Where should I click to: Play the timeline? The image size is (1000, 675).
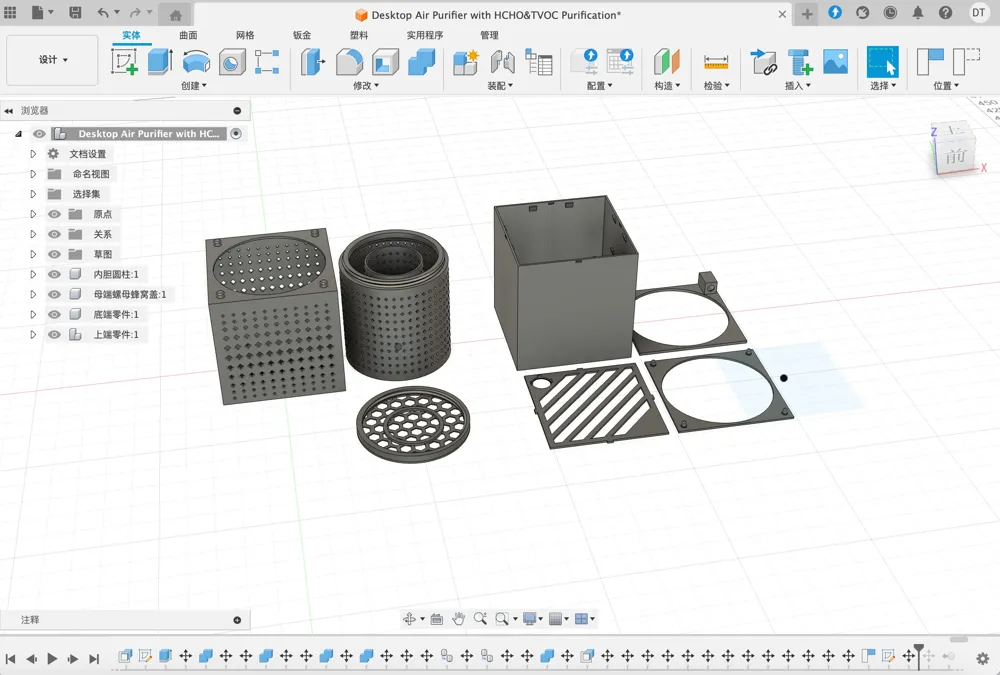click(x=52, y=658)
